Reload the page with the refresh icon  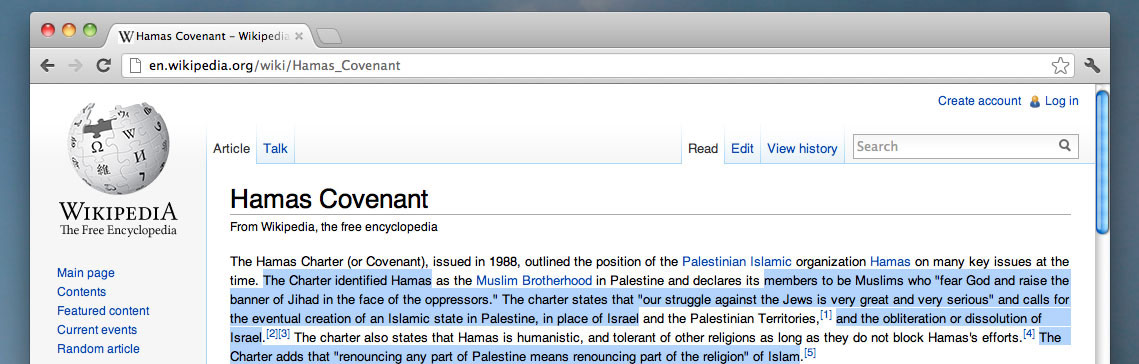pos(103,65)
